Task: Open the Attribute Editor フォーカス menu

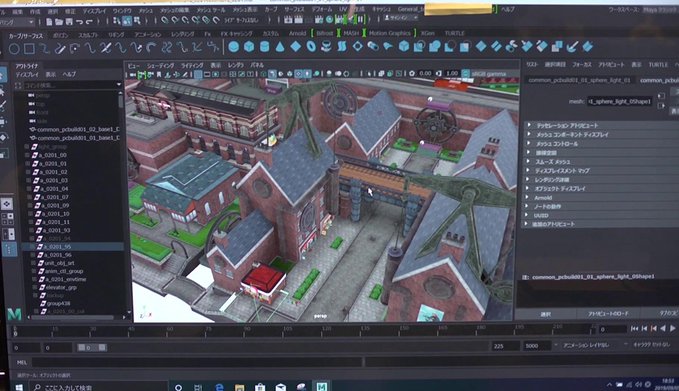Action: [582, 64]
